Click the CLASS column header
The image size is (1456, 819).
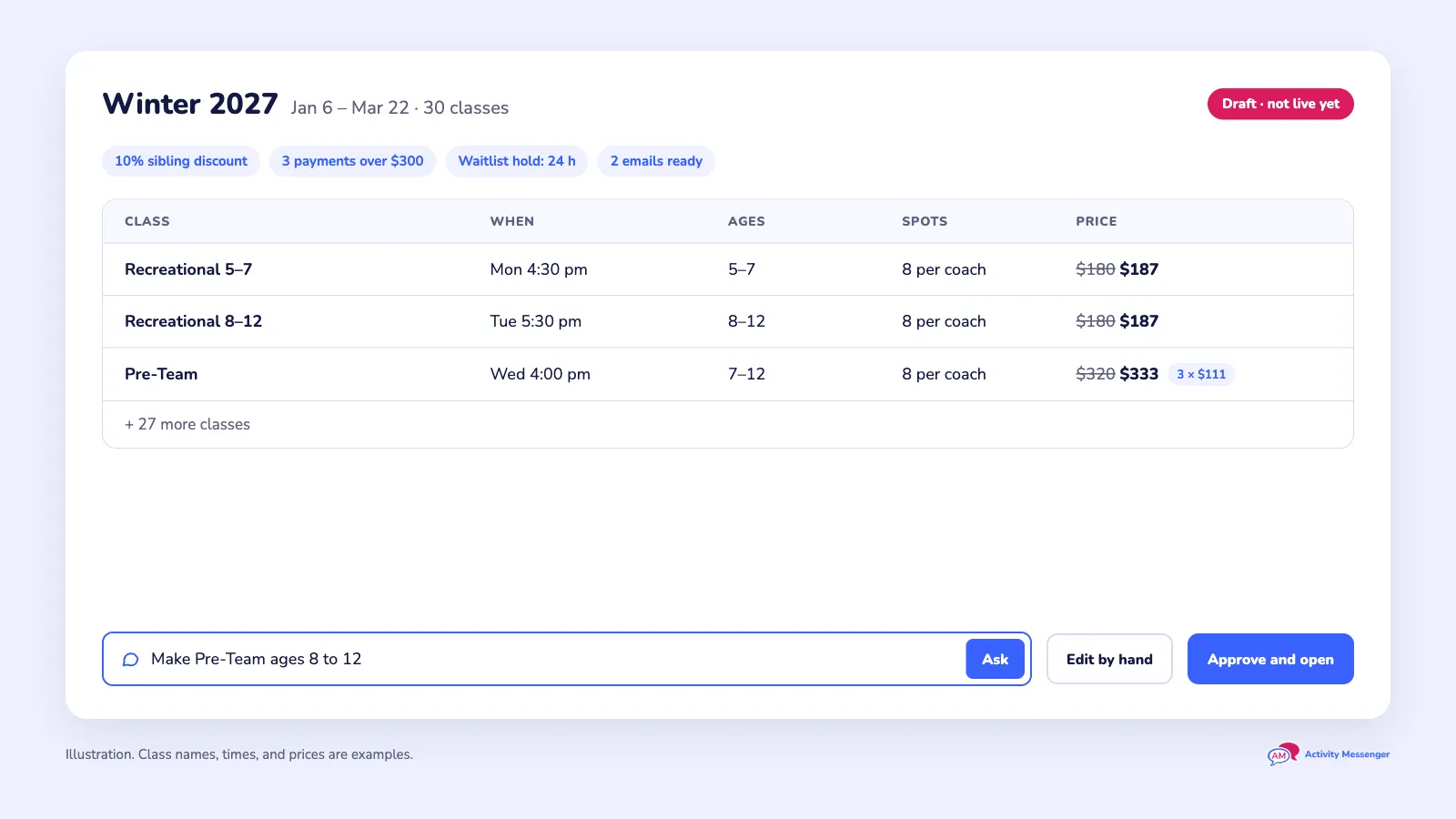147,221
